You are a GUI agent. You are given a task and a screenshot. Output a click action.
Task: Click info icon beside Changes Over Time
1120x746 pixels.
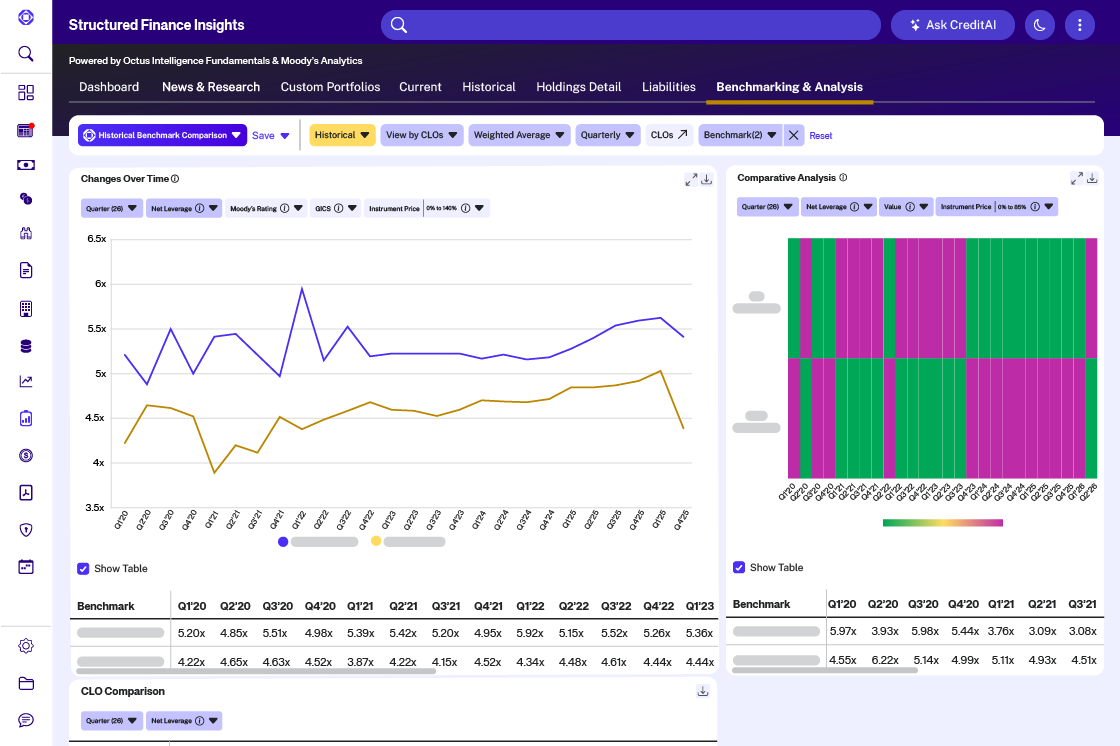[x=175, y=179]
